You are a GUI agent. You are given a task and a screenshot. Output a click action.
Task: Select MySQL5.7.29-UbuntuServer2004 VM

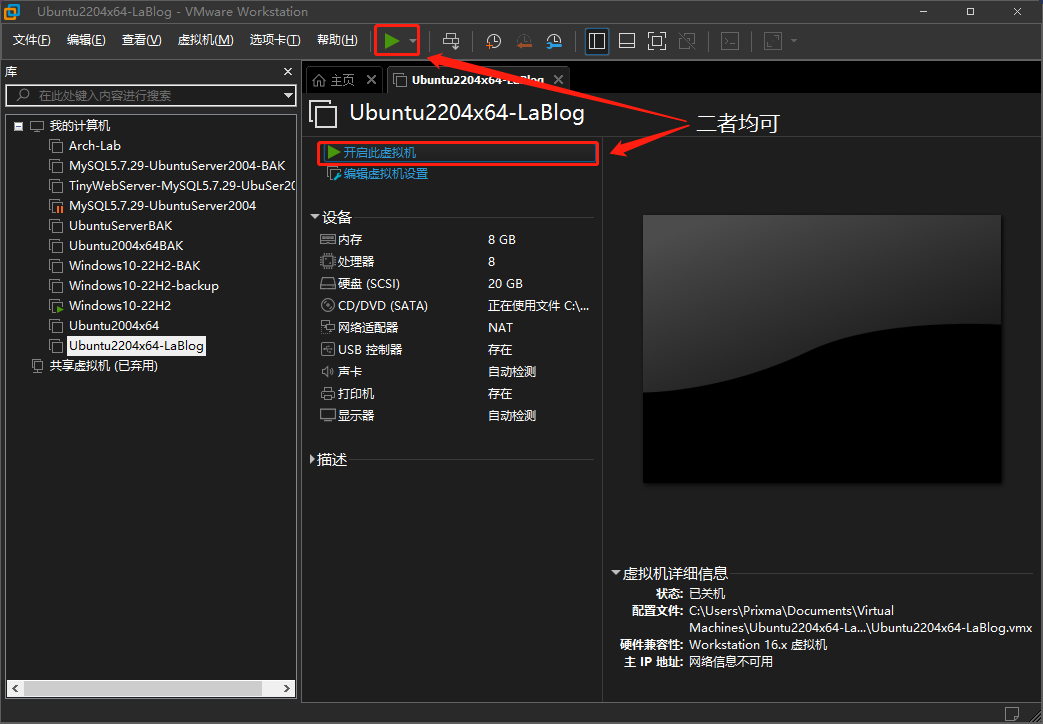coord(162,206)
